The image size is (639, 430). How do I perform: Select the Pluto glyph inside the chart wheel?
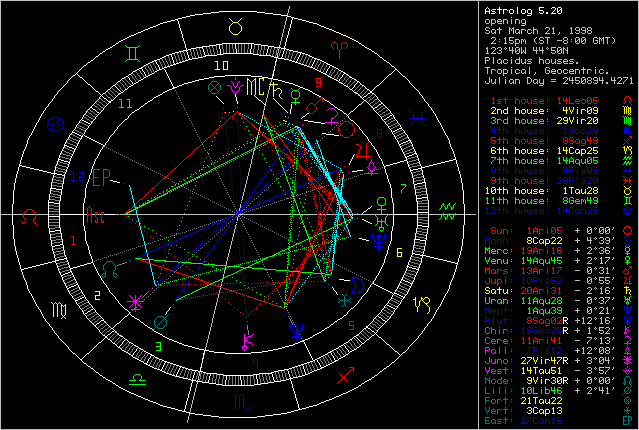(x=296, y=331)
